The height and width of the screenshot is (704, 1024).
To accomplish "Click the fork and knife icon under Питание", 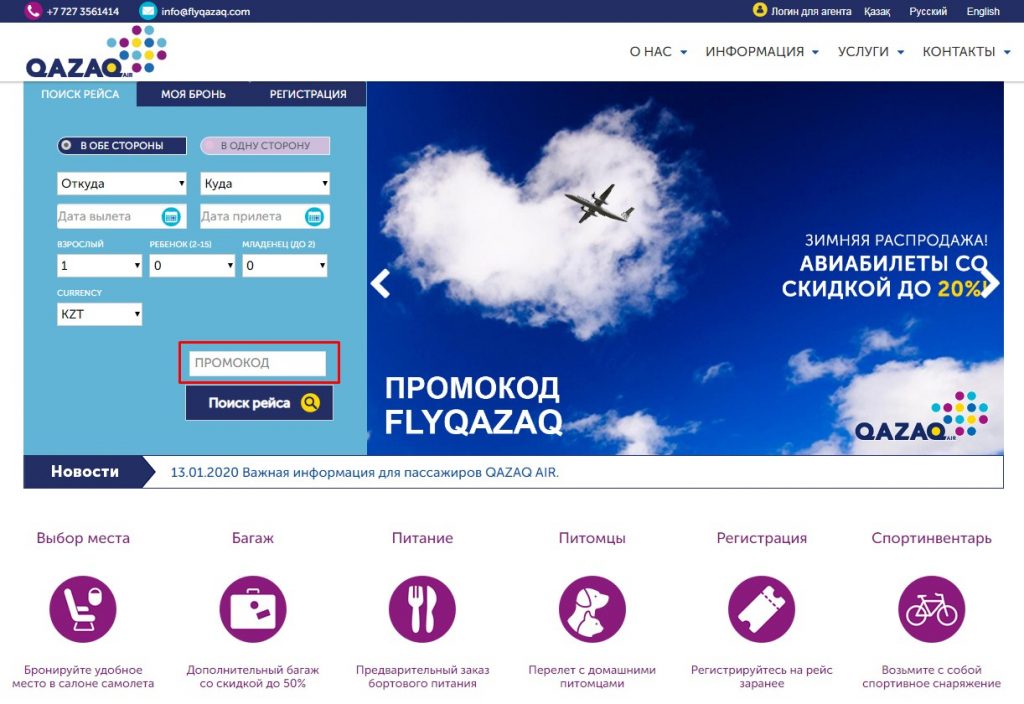I will point(423,607).
